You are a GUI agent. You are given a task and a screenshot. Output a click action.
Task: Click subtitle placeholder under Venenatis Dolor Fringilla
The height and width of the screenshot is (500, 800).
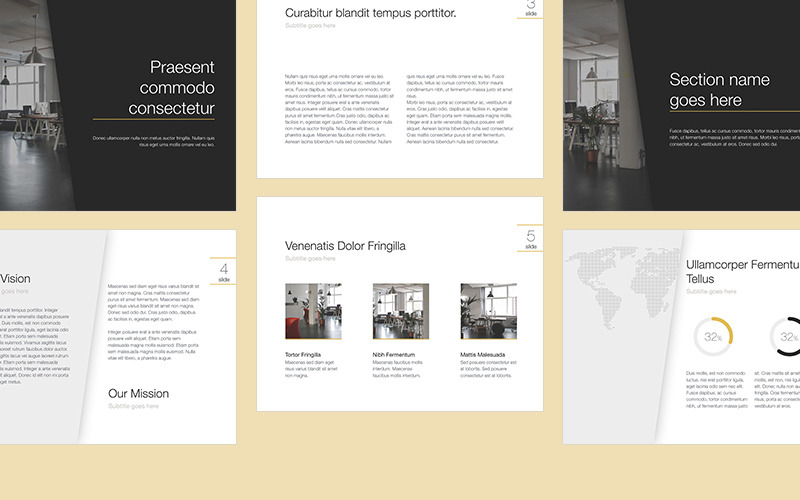tap(310, 259)
